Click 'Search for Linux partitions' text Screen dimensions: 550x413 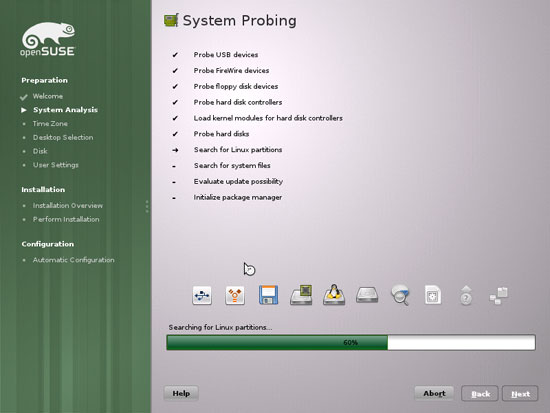238,150
